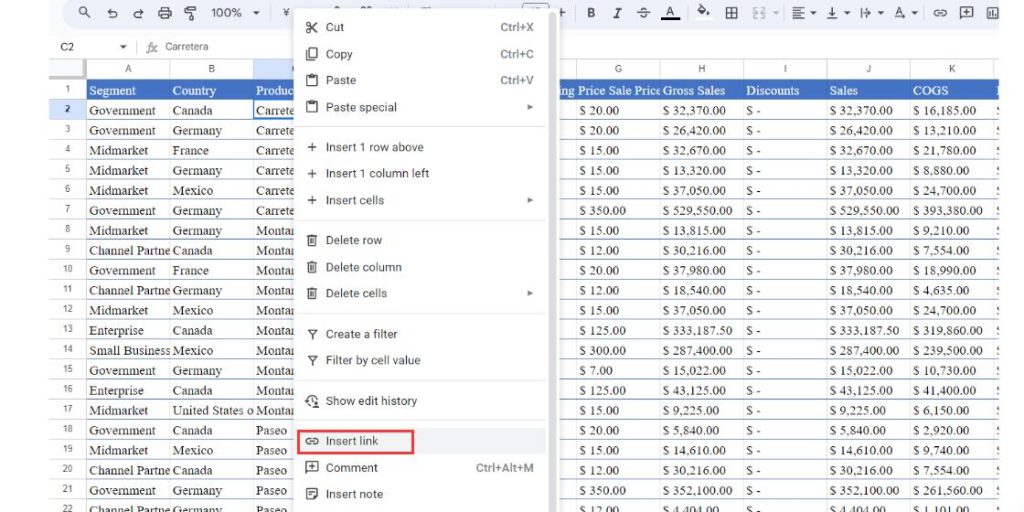Undo the last action
This screenshot has width=1024, height=512.
pyautogui.click(x=112, y=12)
